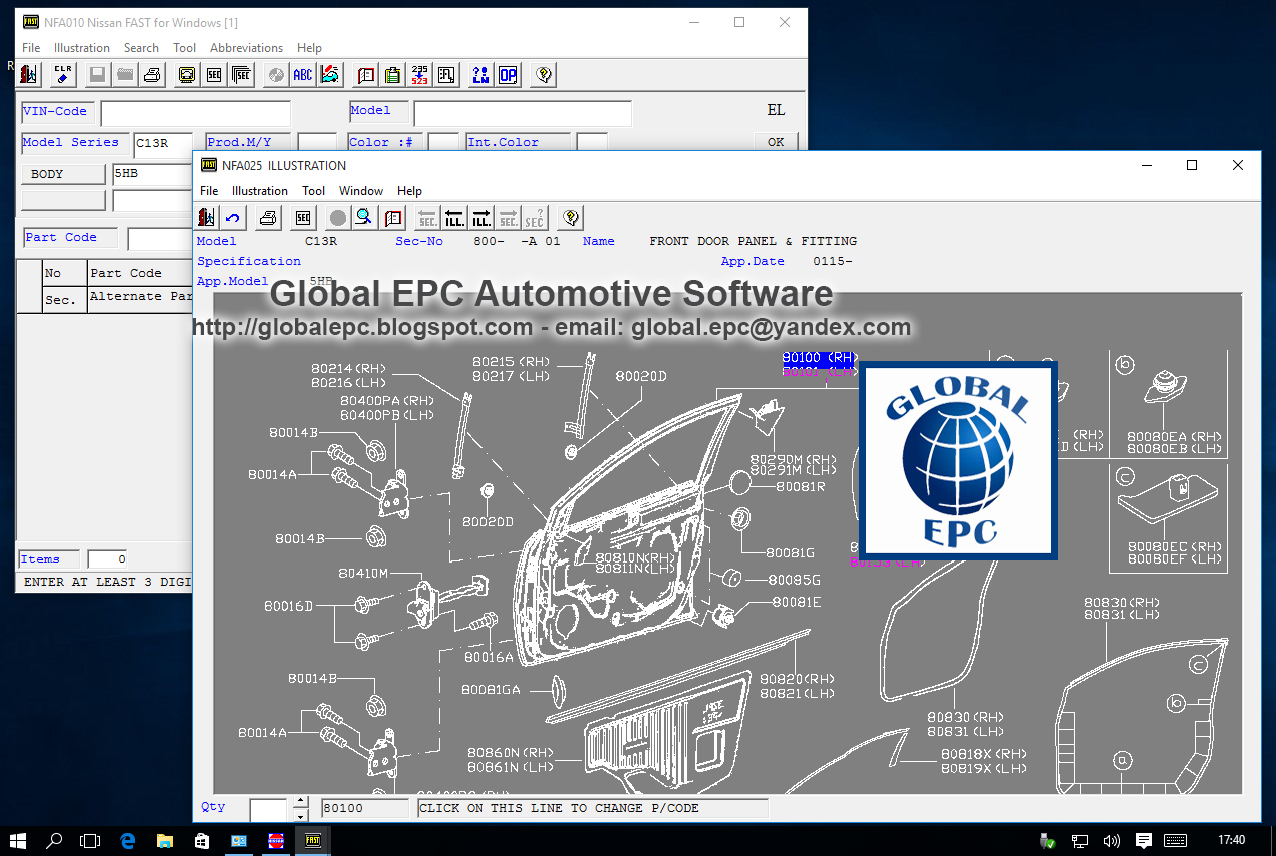Screen dimensions: 1276x856
Task: Click the exit door icon in Illustration toolbar
Action: click(207, 217)
